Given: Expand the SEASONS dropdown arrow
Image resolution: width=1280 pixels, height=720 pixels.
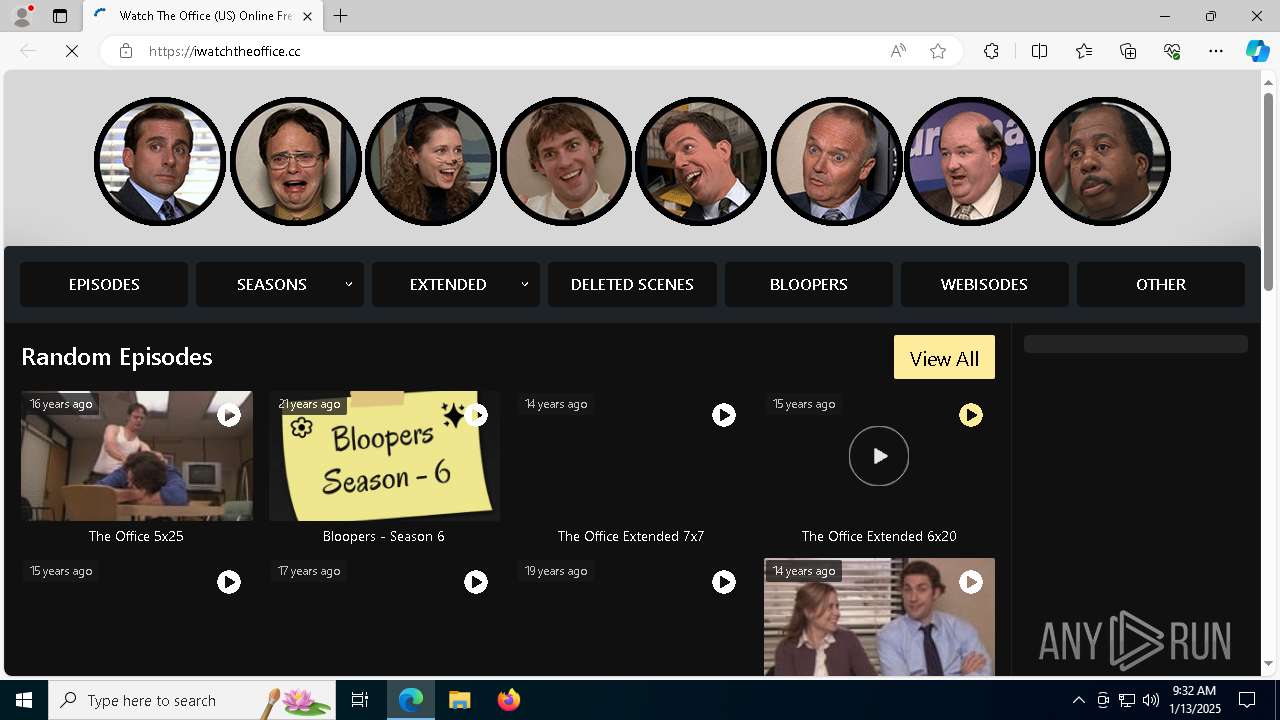Looking at the screenshot, I should (x=349, y=284).
